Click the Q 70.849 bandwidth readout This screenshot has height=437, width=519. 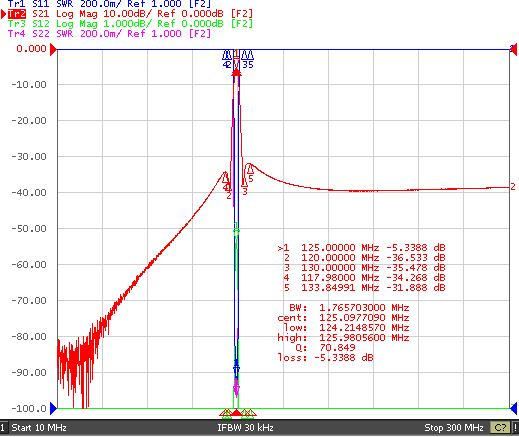click(x=325, y=347)
